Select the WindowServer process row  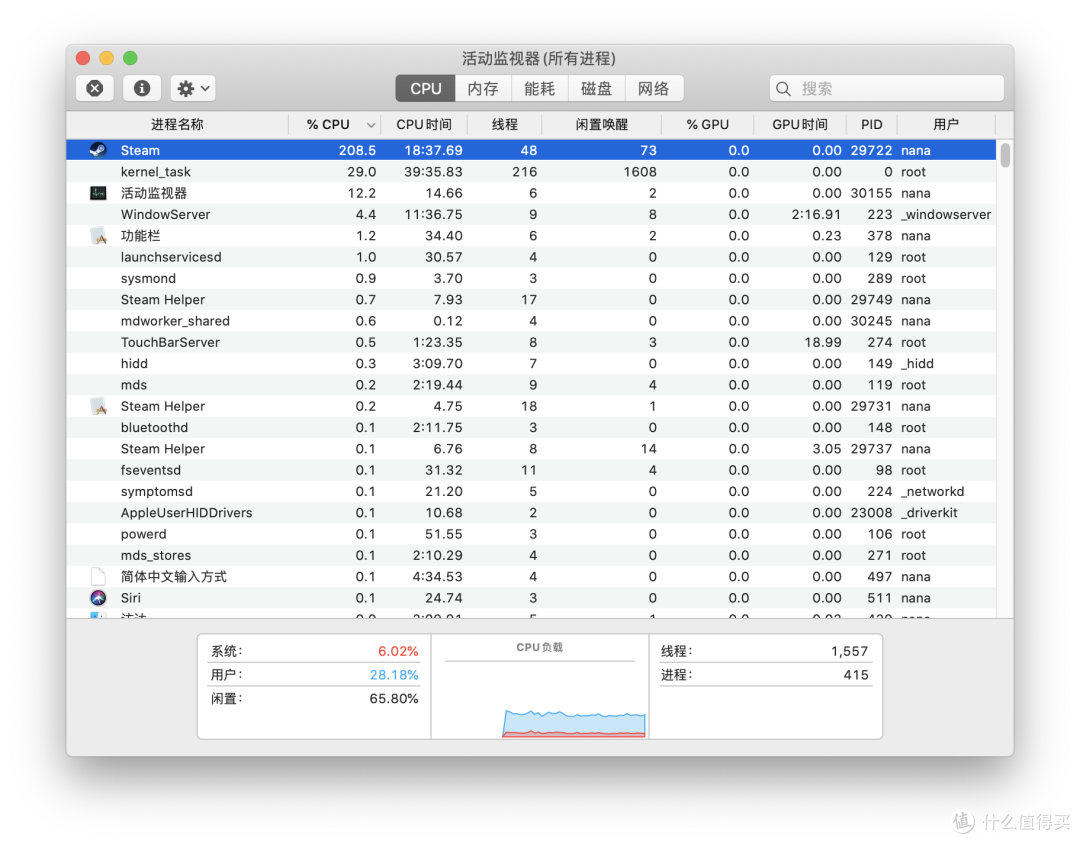point(531,214)
